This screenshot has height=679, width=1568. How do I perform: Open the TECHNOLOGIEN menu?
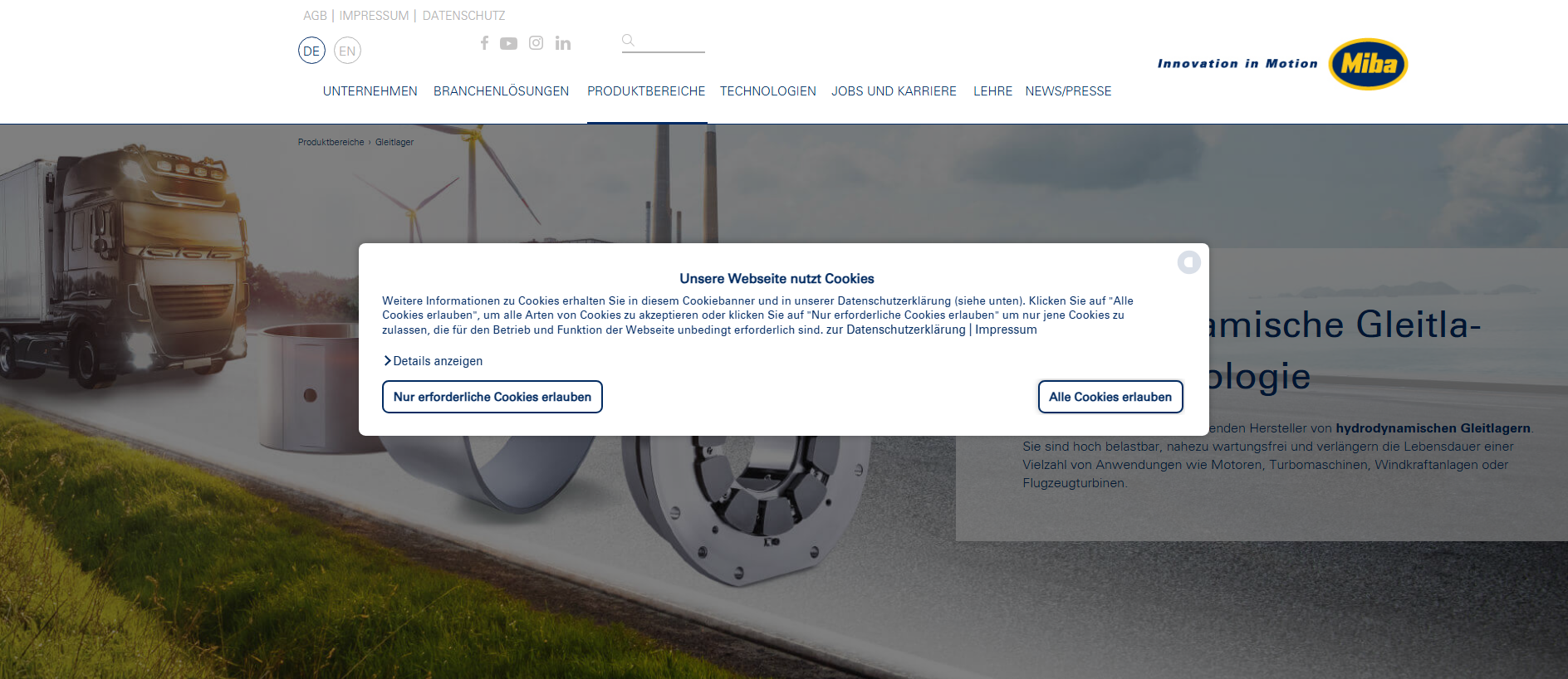pos(768,91)
